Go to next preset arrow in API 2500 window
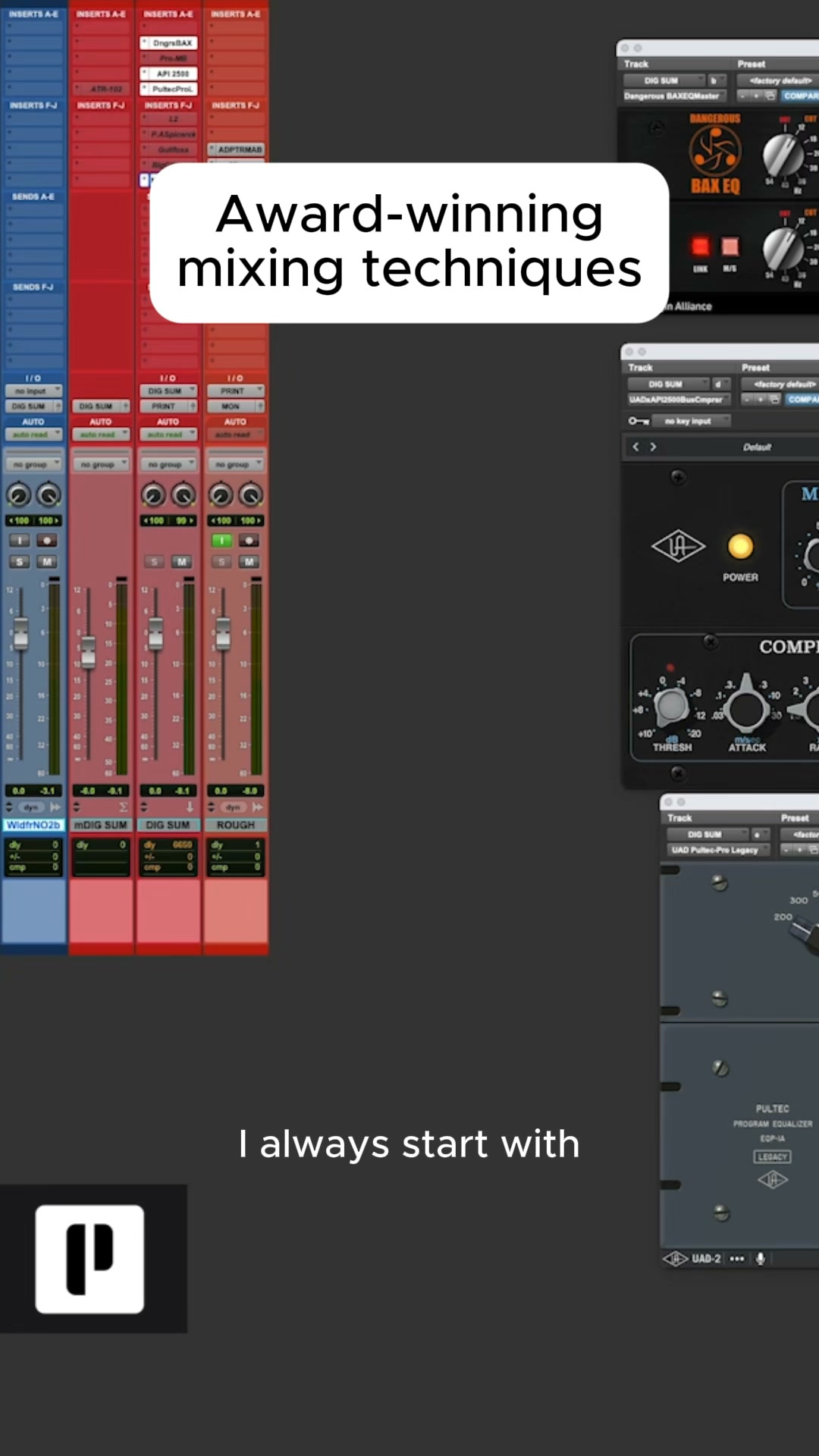 (653, 447)
